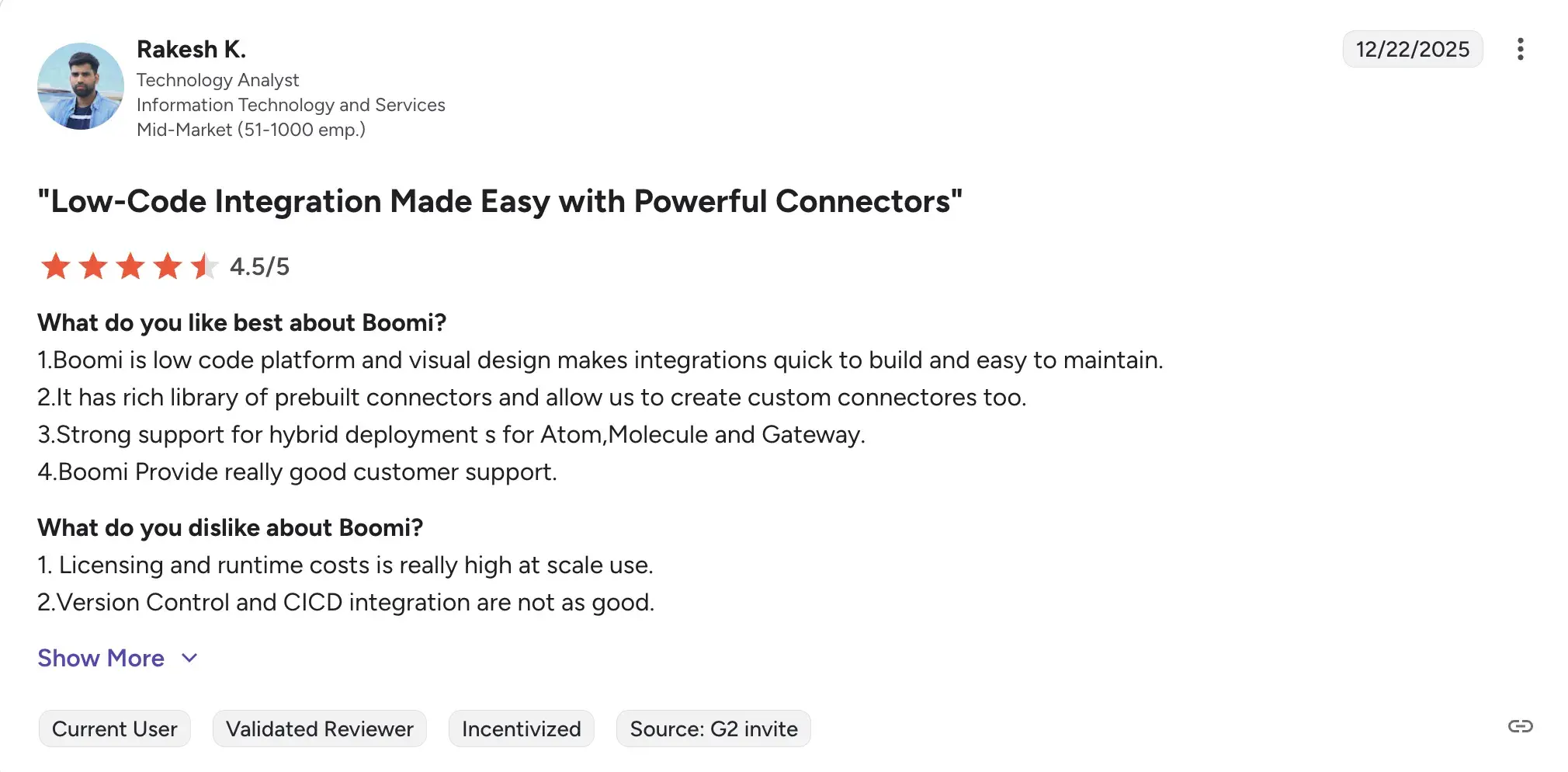Open the three-dot more options menu
Viewport: 1568px width, 772px height.
click(x=1520, y=50)
